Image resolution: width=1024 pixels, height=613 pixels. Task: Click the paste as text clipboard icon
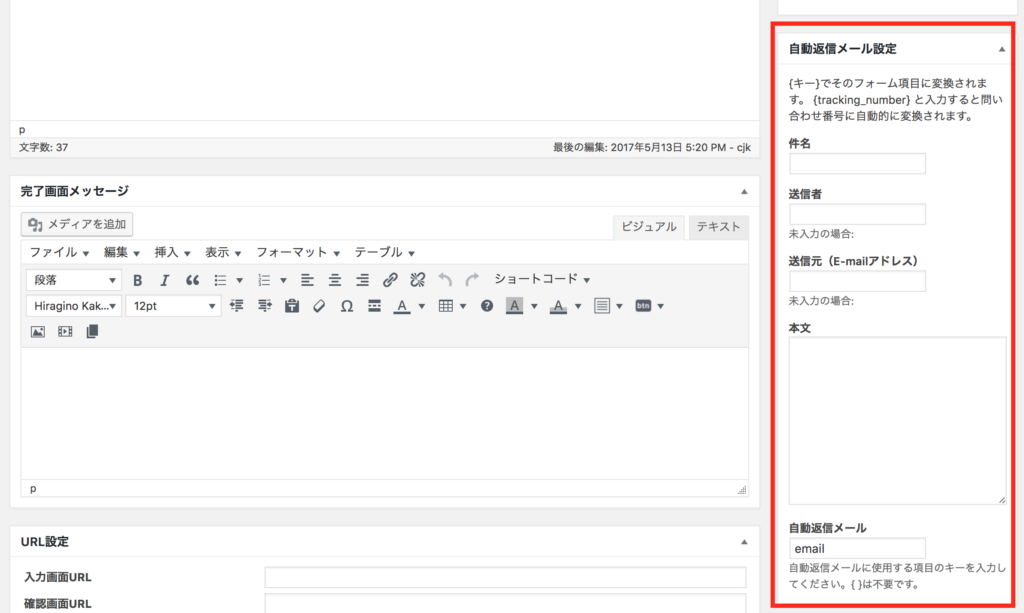tap(292, 306)
